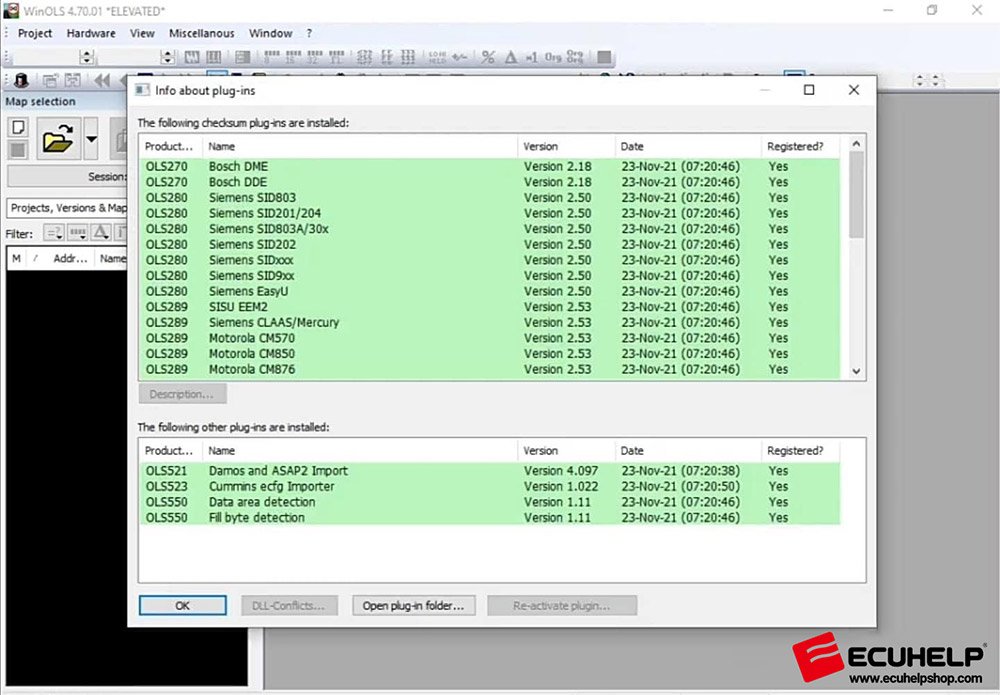Select the Cummins ecfg Importer row

click(x=489, y=486)
